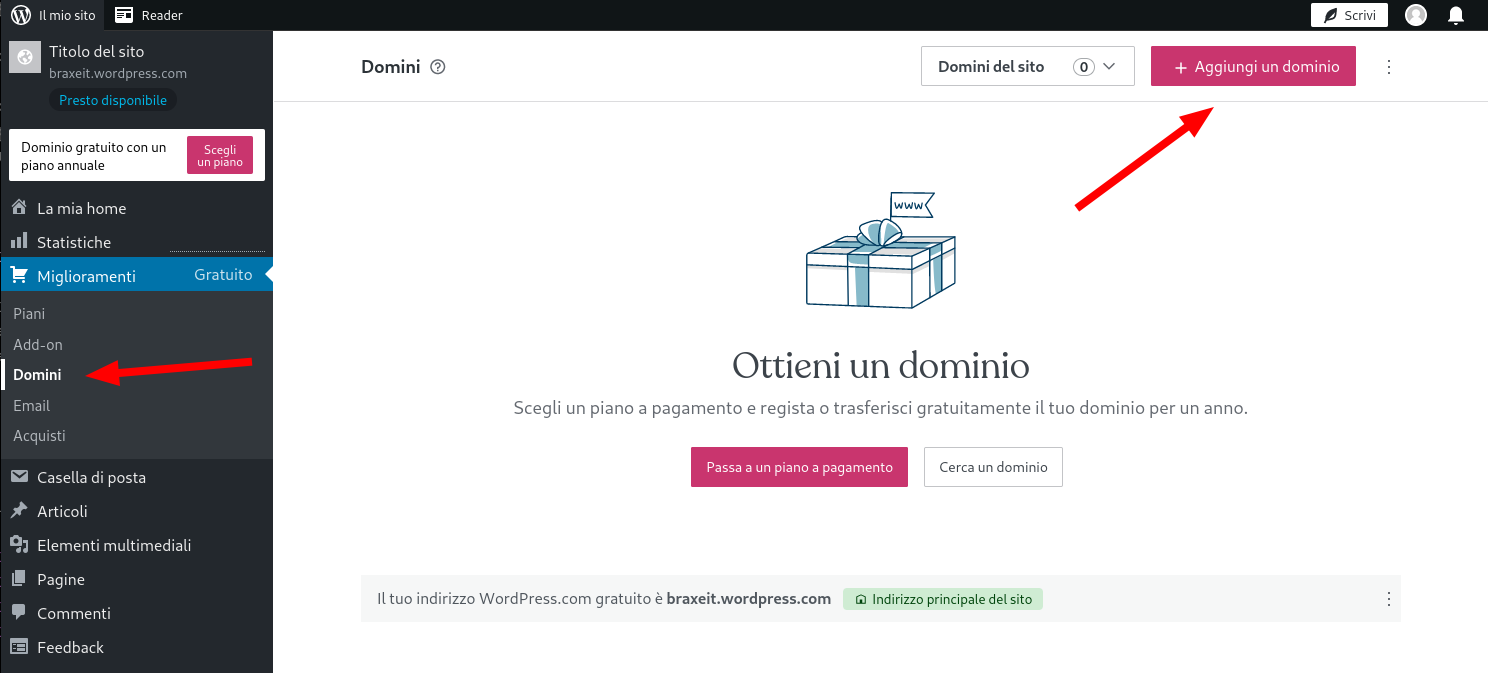The image size is (1488, 673).
Task: Click Dominio gratuito con un piano annuale text
Action: [94, 156]
